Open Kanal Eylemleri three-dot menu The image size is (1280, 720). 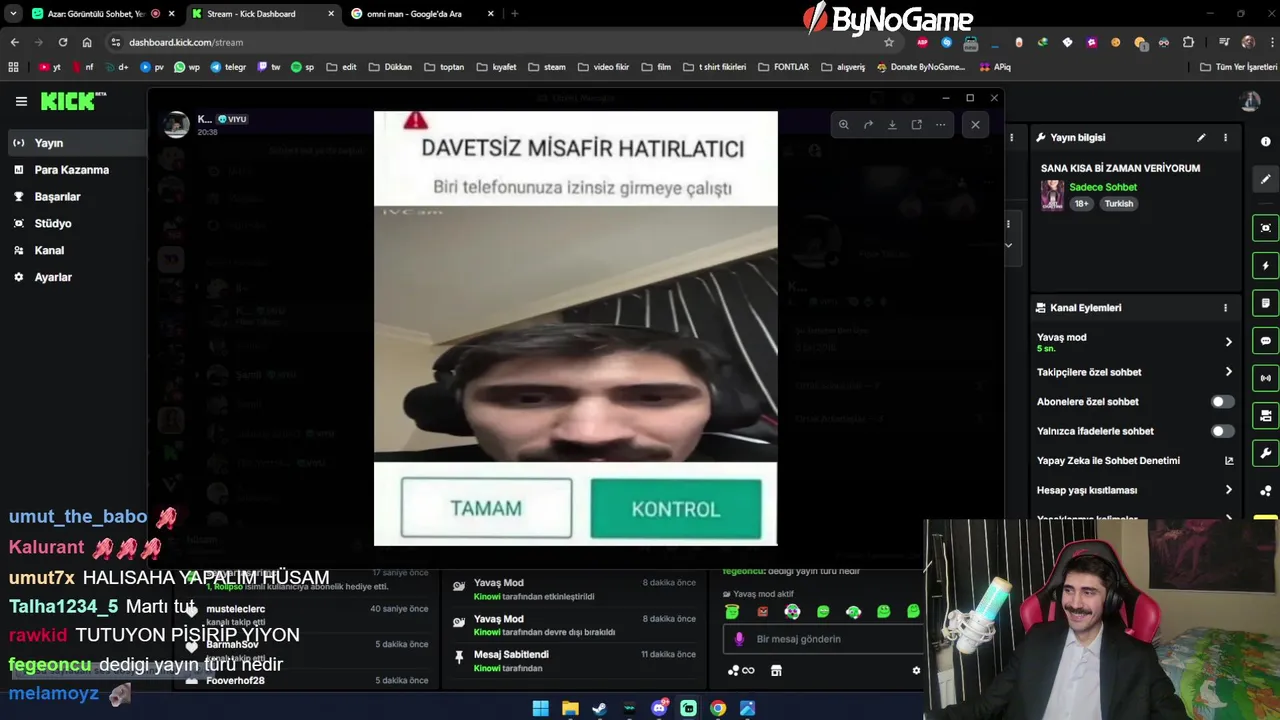click(x=1225, y=308)
